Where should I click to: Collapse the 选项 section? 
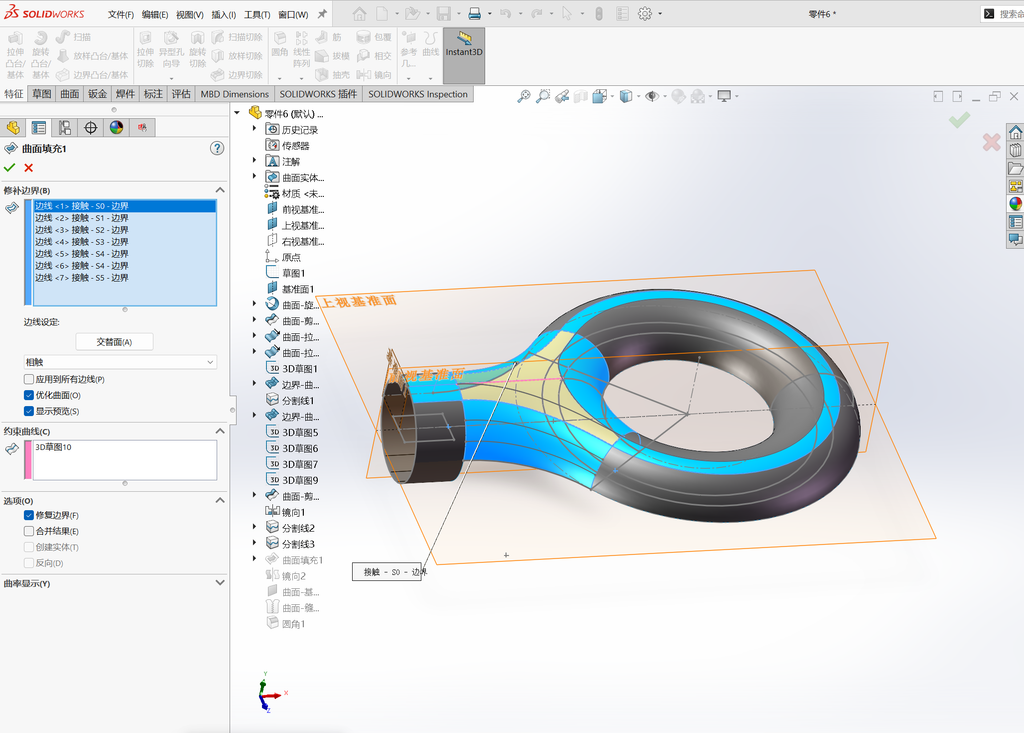tap(220, 500)
